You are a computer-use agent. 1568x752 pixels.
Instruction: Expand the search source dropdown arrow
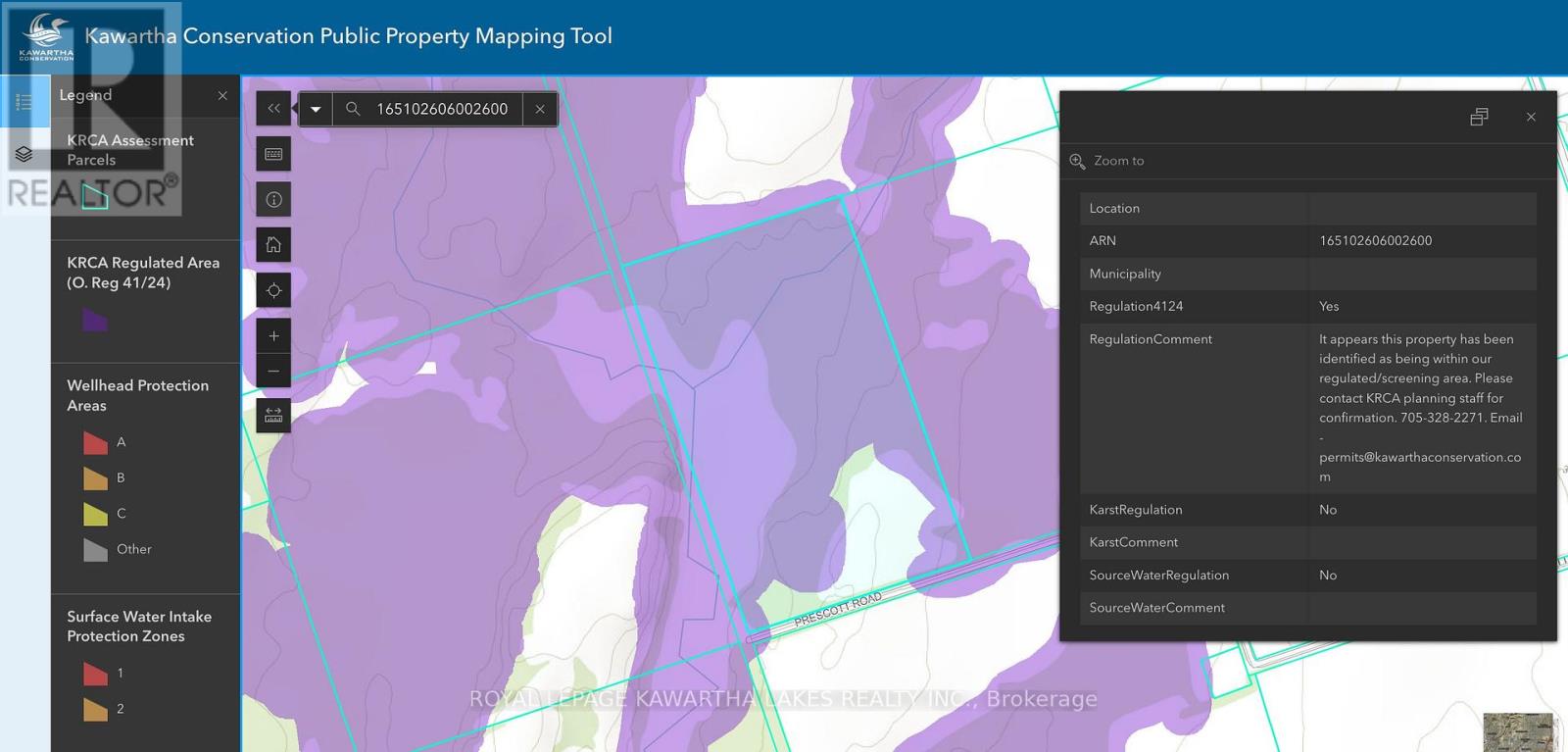pyautogui.click(x=316, y=109)
